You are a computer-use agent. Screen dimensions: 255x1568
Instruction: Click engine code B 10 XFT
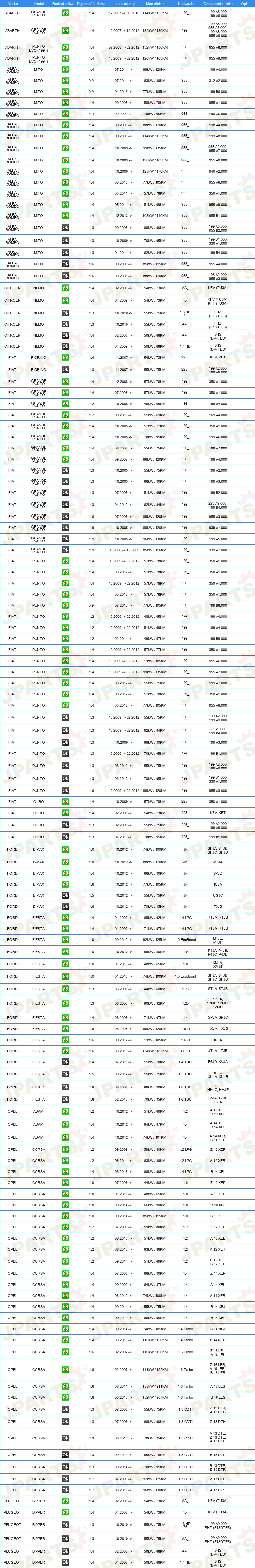[218, 1216]
